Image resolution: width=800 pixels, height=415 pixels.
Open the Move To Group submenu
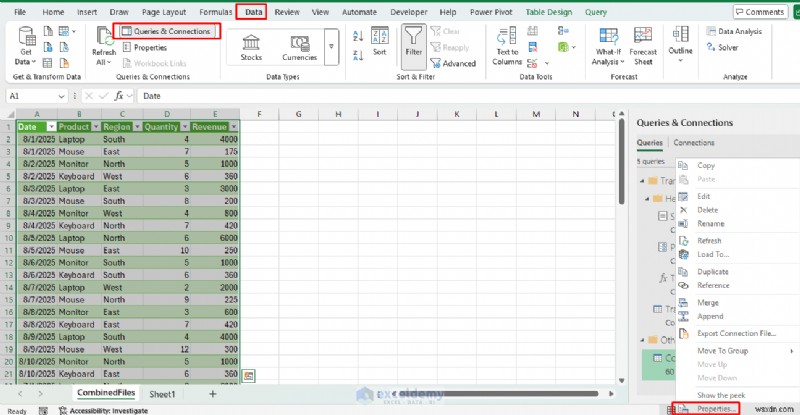[738, 351]
